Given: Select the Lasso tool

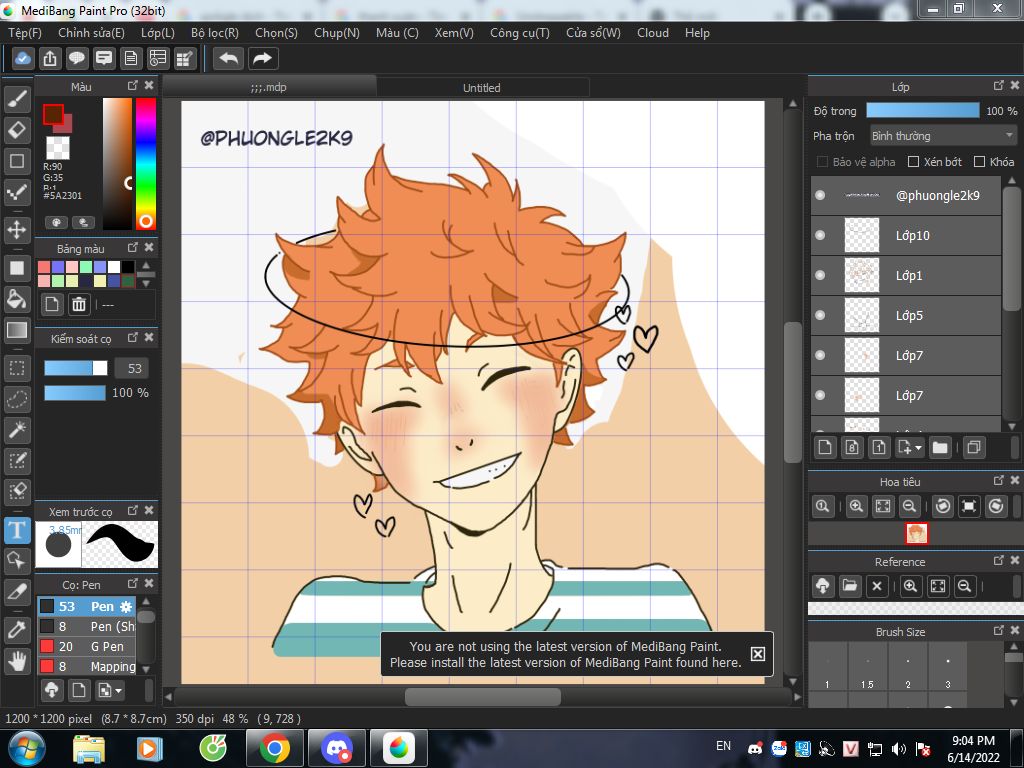Looking at the screenshot, I should 17,399.
